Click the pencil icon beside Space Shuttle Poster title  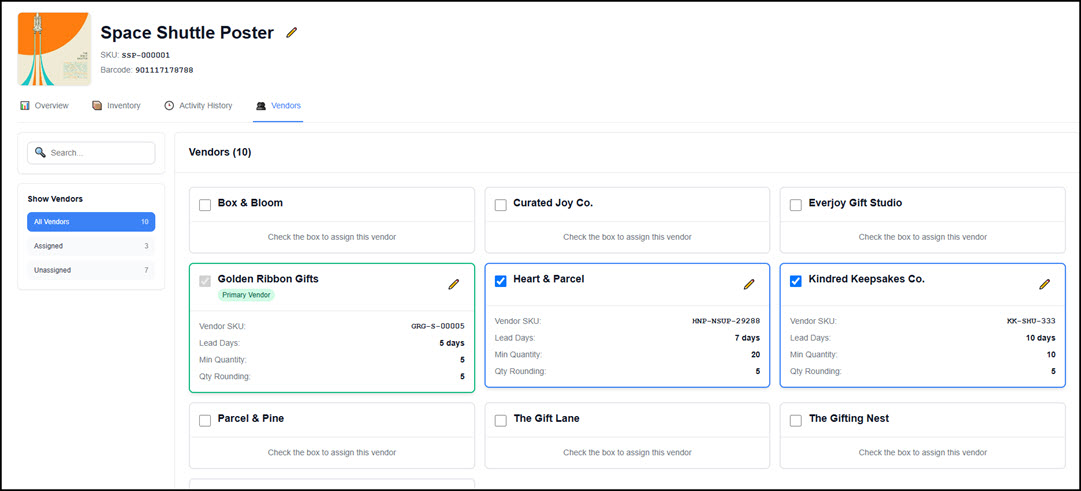coord(292,33)
